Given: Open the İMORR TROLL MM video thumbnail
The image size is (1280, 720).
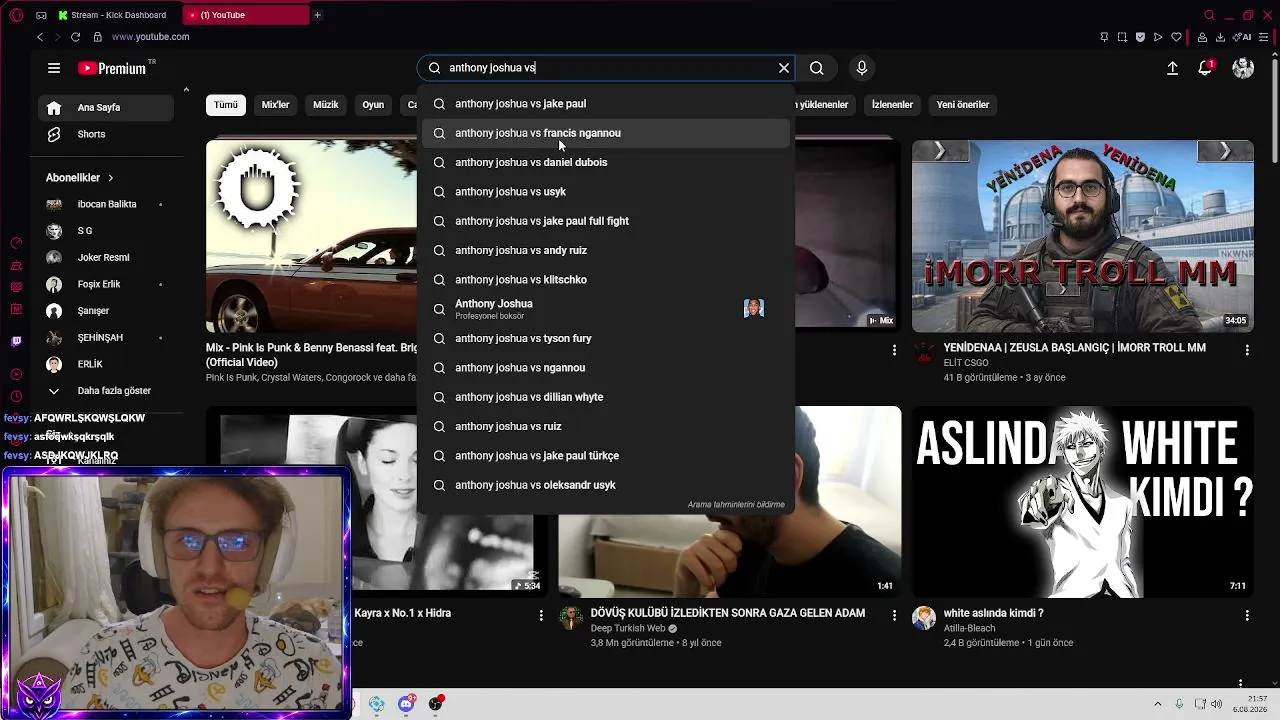Looking at the screenshot, I should point(1083,236).
